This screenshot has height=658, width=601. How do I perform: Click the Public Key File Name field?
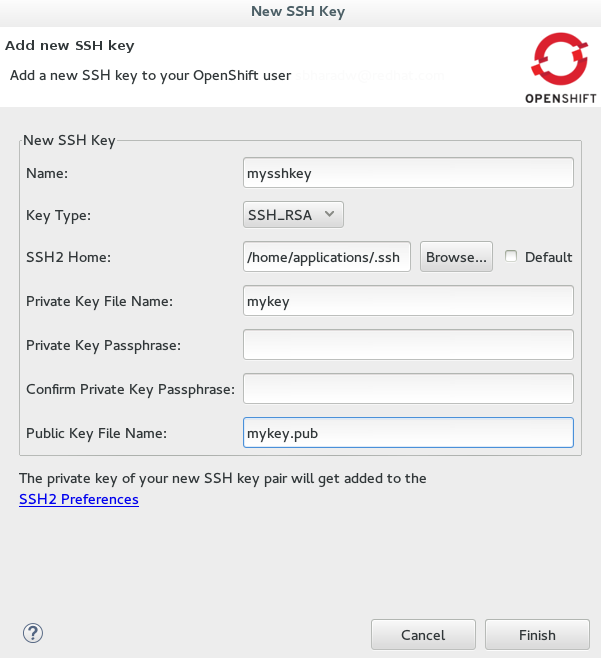point(408,433)
